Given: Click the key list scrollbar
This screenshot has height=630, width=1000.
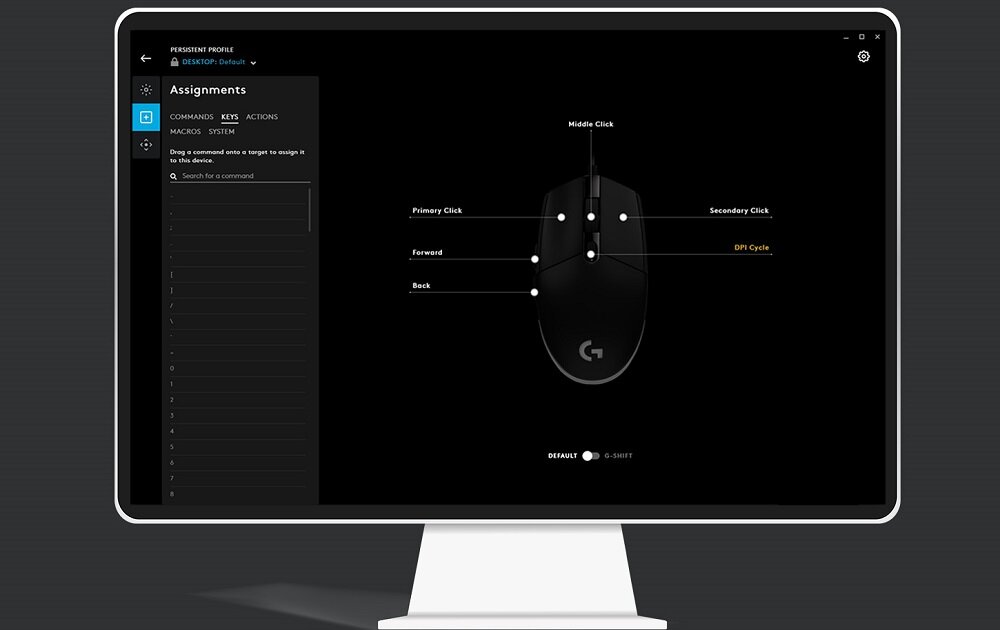Looking at the screenshot, I should point(310,210).
